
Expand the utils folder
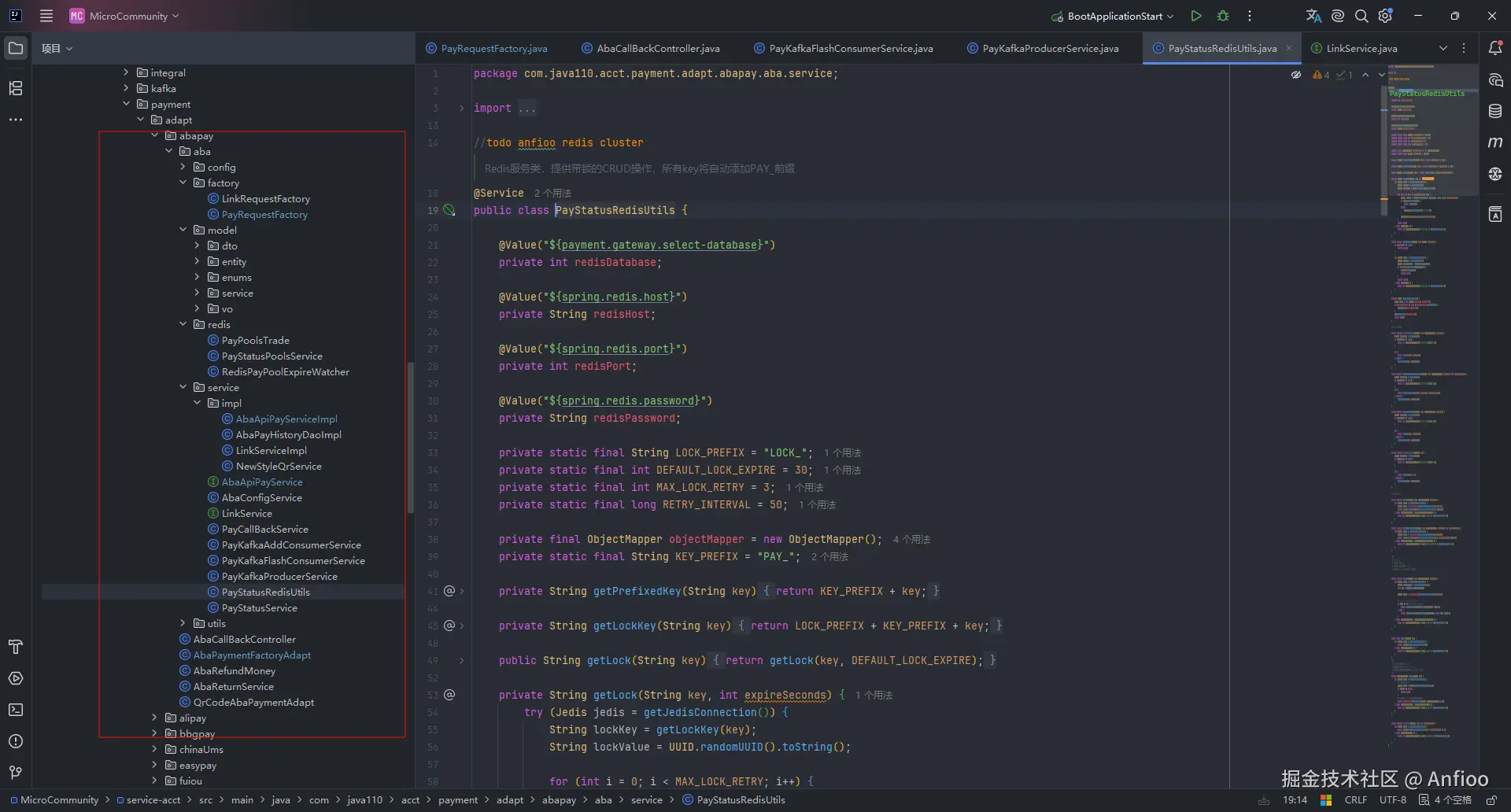click(183, 623)
